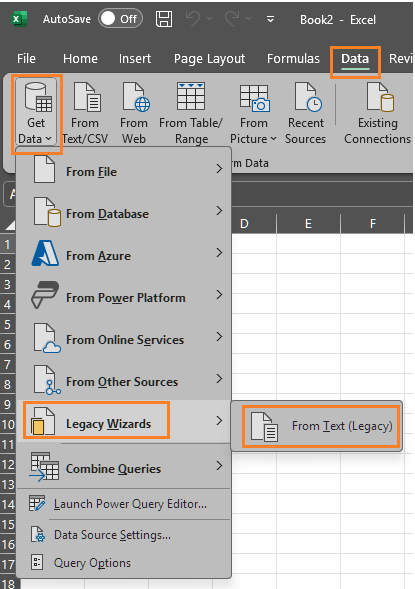The width and height of the screenshot is (415, 589).
Task: Open Customize Quick Access Toolbar dropdown
Action: pyautogui.click(x=270, y=19)
